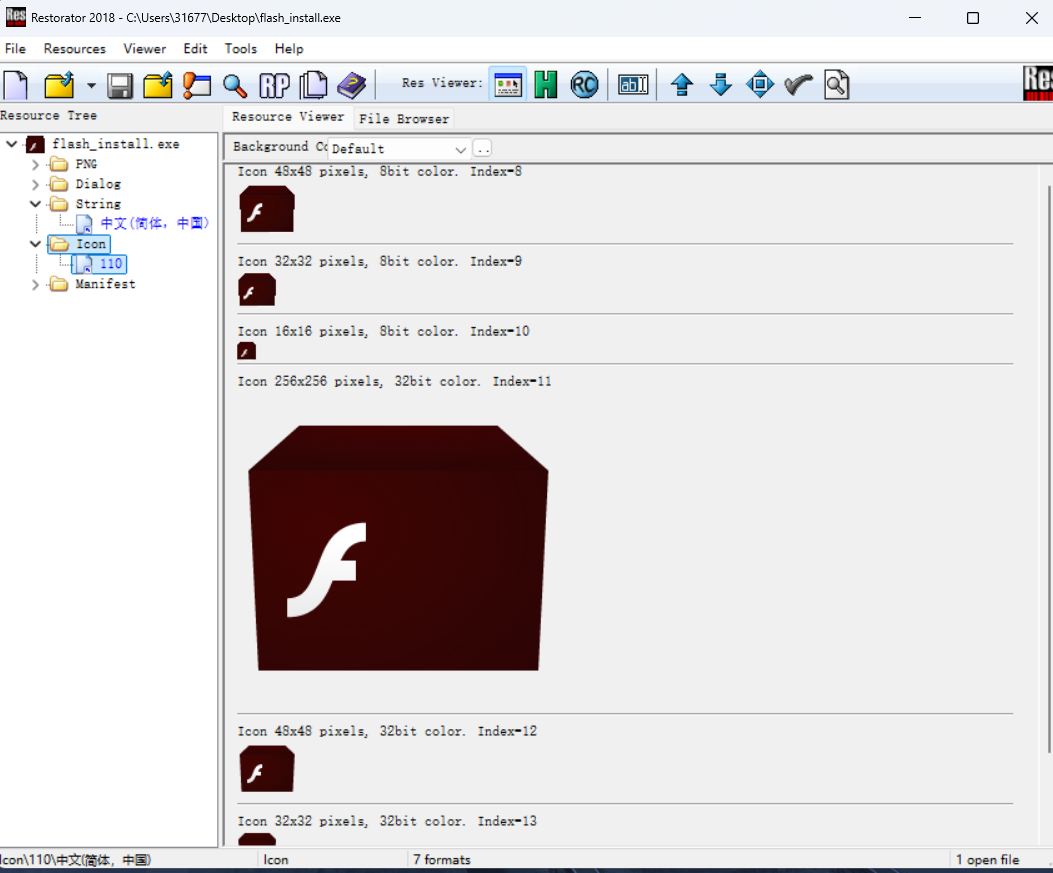1053x873 pixels.
Task: Collapse the Icon folder
Action: coord(36,244)
